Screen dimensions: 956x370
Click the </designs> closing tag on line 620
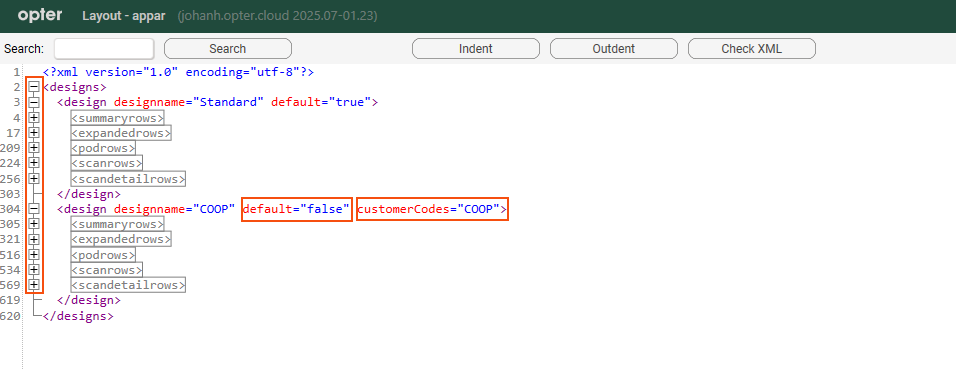pos(78,316)
